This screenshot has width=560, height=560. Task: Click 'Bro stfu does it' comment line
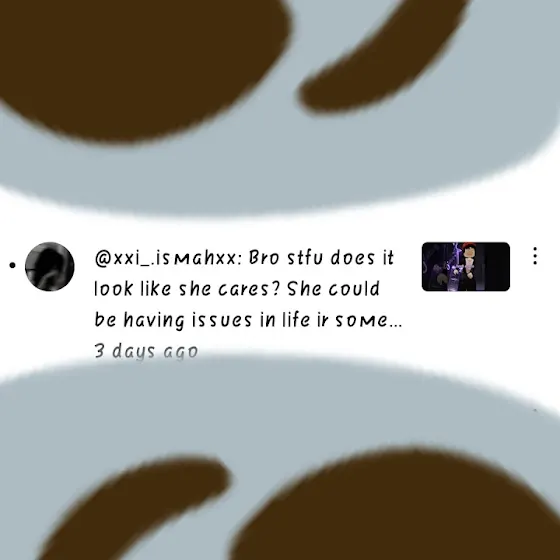click(x=321, y=258)
